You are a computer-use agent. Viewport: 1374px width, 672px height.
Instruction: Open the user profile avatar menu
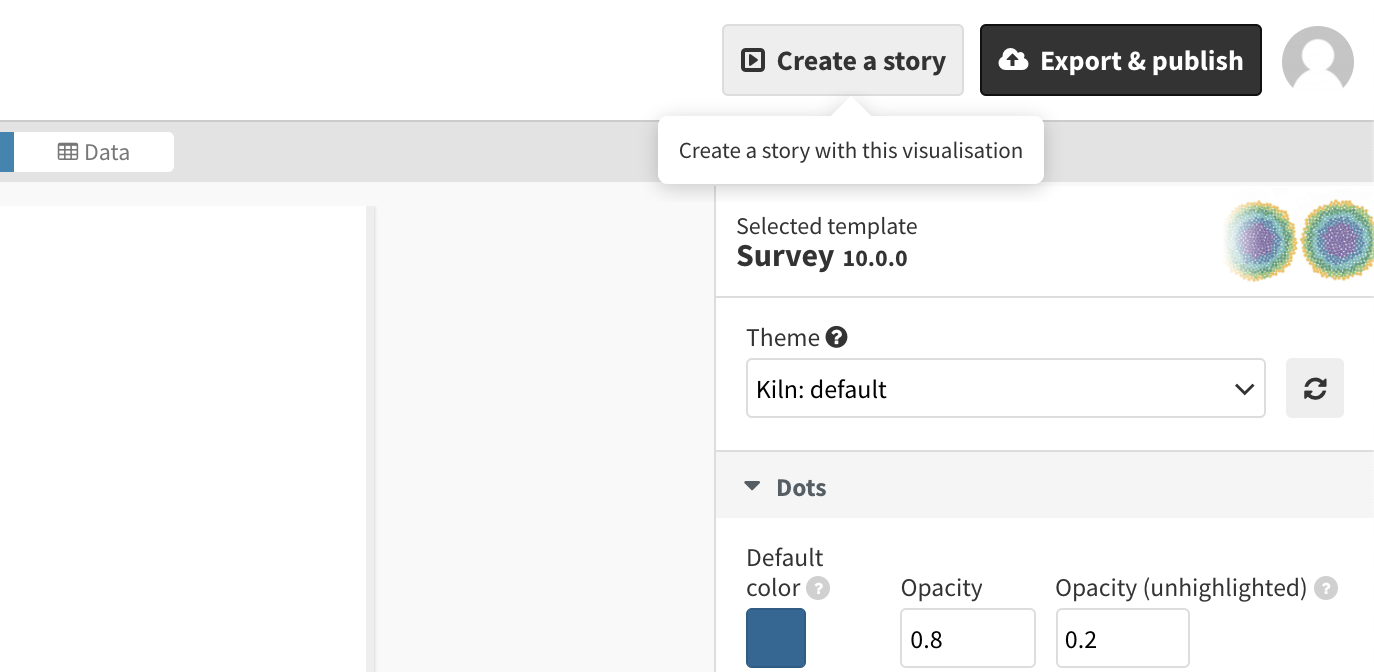(x=1317, y=61)
